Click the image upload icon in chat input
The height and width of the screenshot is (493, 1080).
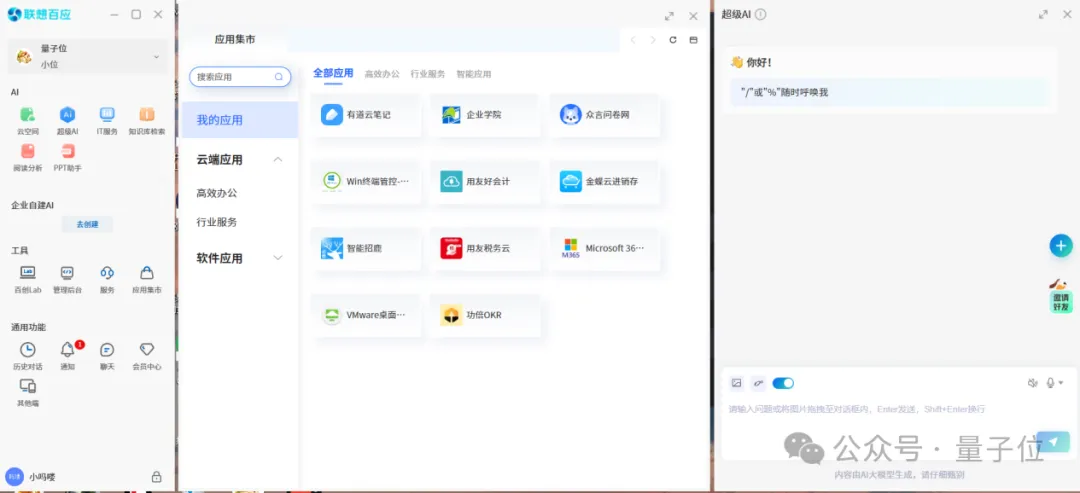(737, 383)
